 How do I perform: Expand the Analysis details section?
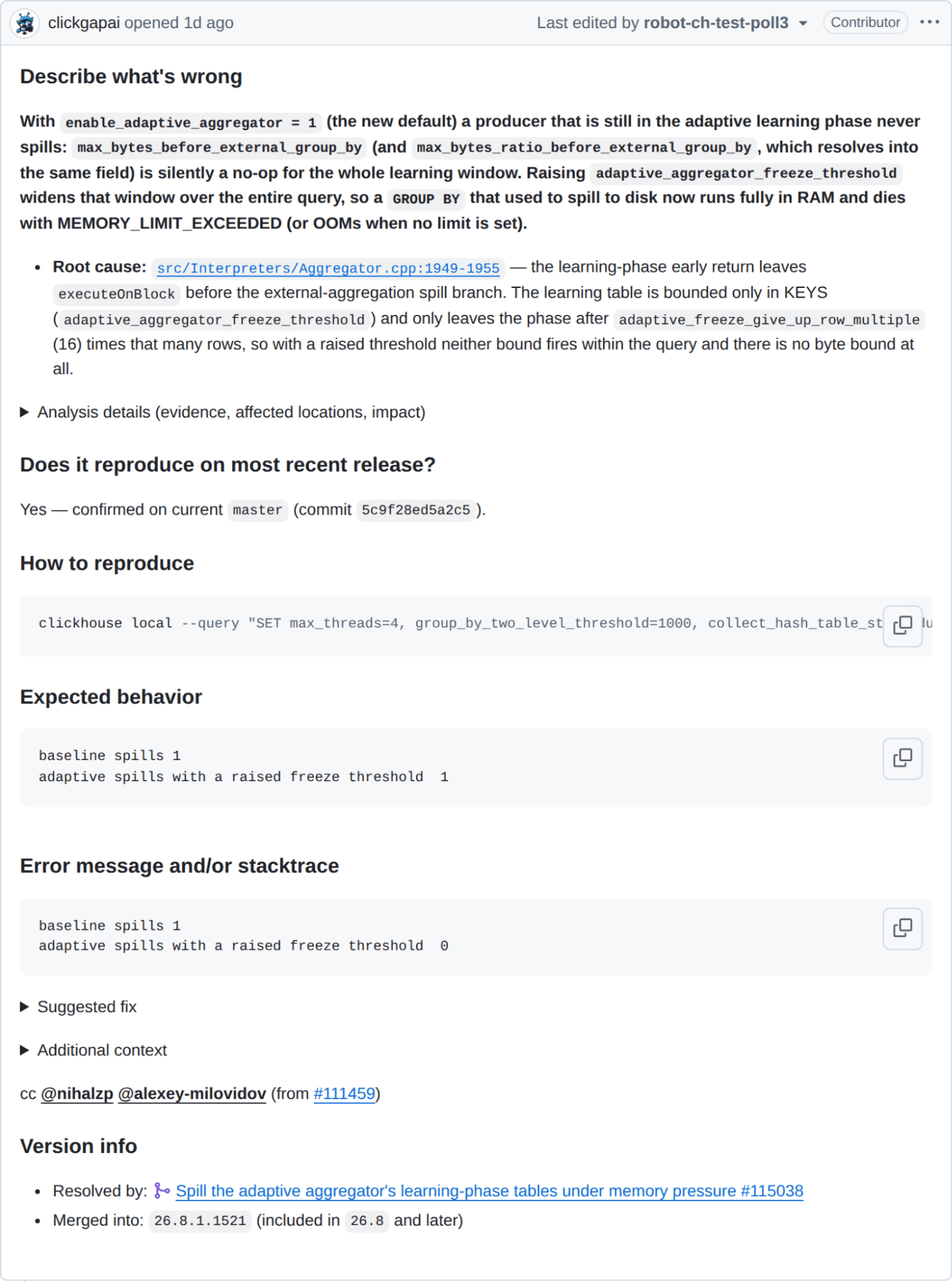[222, 412]
